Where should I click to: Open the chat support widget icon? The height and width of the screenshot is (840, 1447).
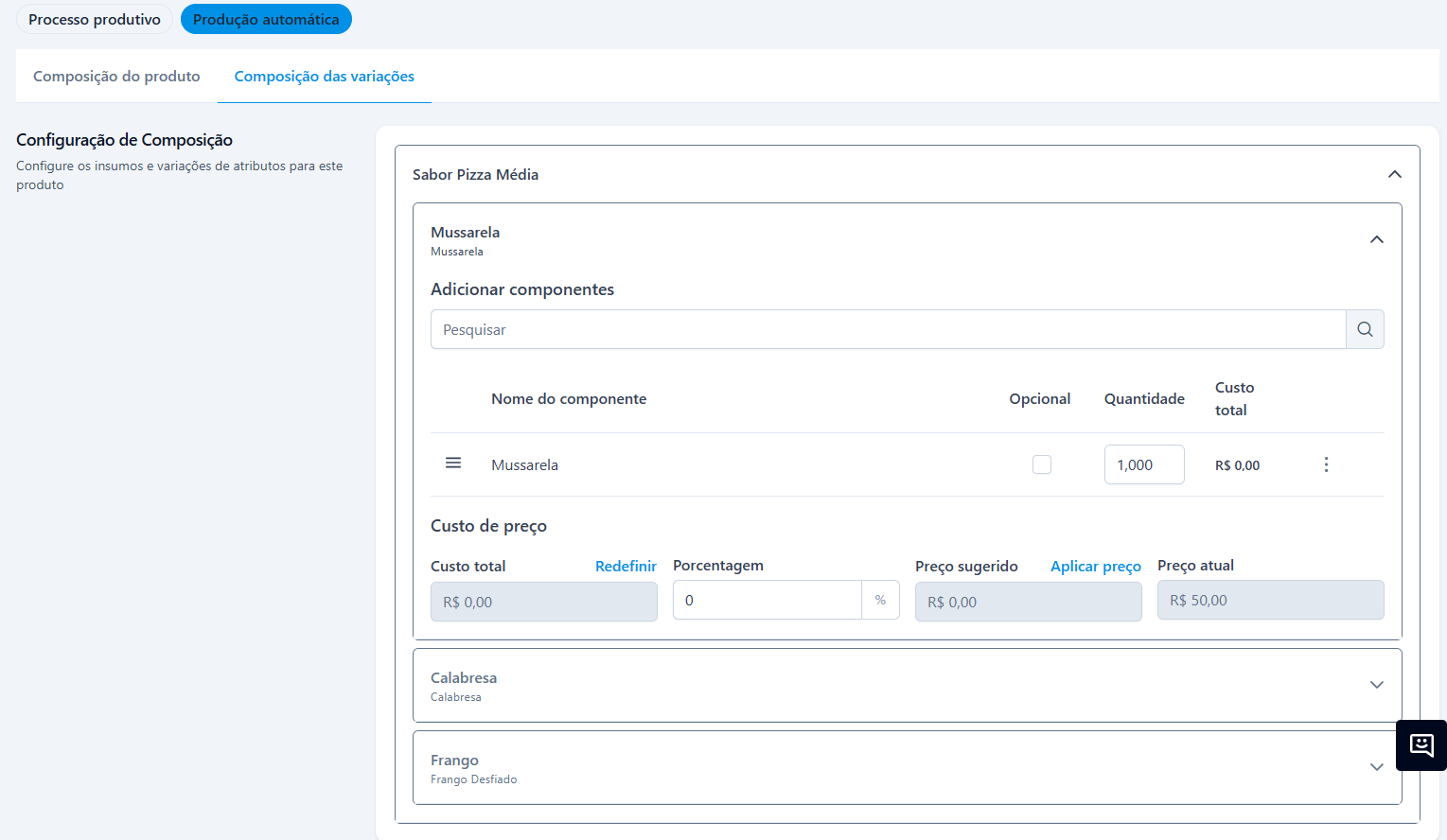(x=1421, y=745)
